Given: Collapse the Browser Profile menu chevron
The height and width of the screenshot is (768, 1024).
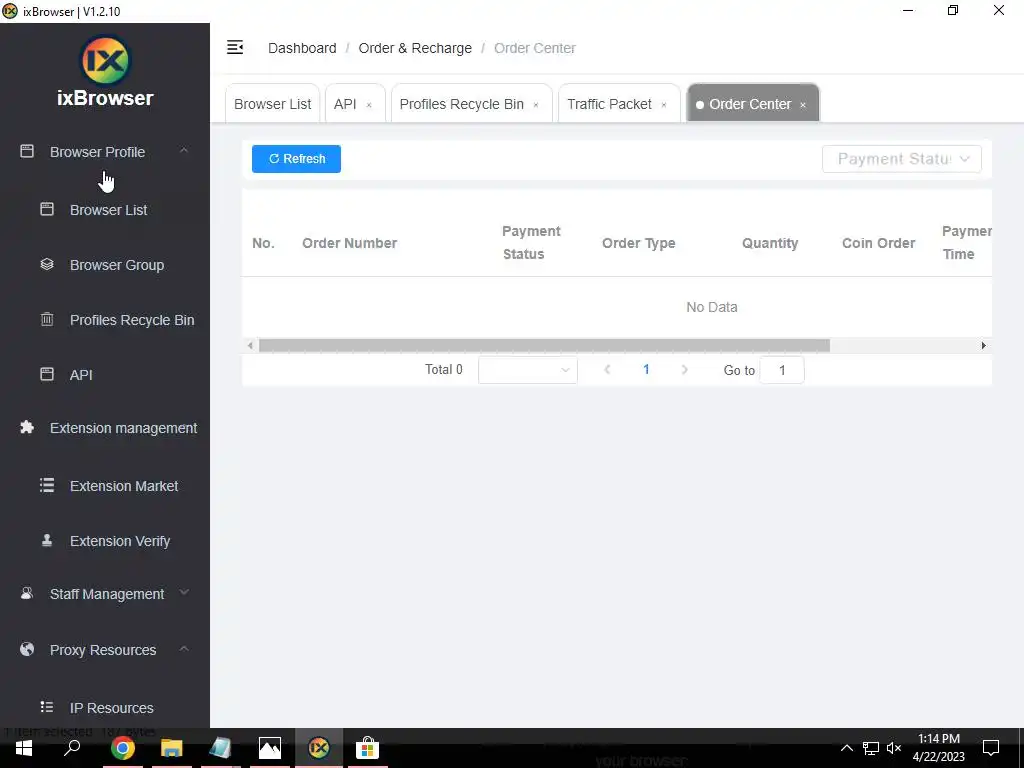Looking at the screenshot, I should pyautogui.click(x=184, y=151).
